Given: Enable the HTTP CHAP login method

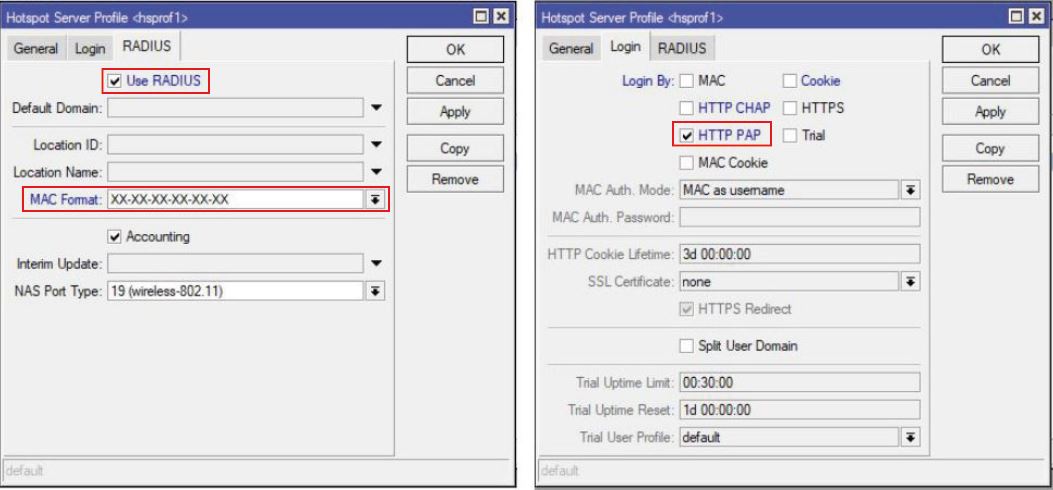Looking at the screenshot, I should tap(687, 107).
